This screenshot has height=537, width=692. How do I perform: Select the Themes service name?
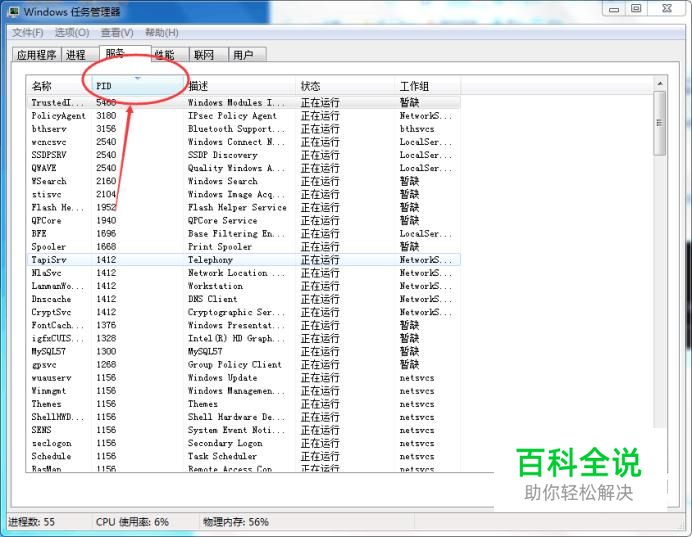(46, 404)
